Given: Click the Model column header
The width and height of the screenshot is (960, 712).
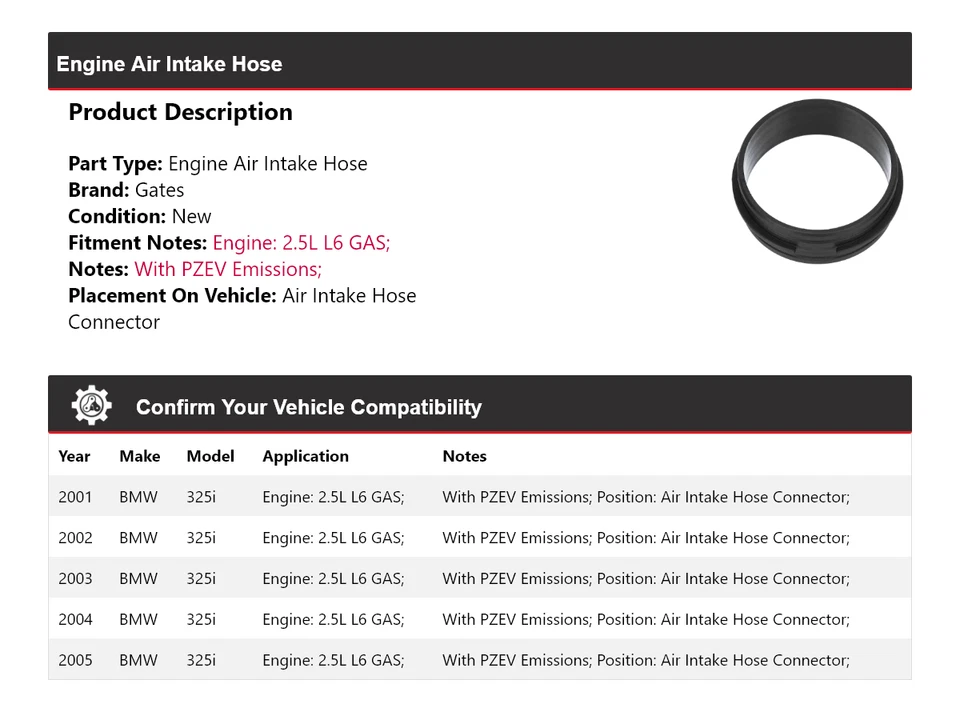Looking at the screenshot, I should click(x=210, y=456).
